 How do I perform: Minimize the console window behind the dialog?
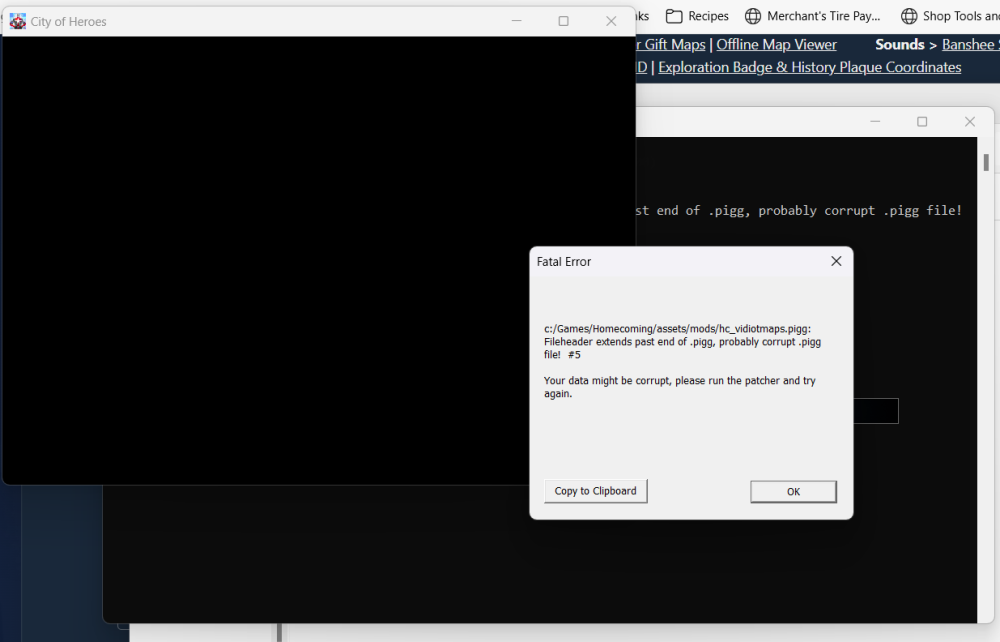(875, 122)
